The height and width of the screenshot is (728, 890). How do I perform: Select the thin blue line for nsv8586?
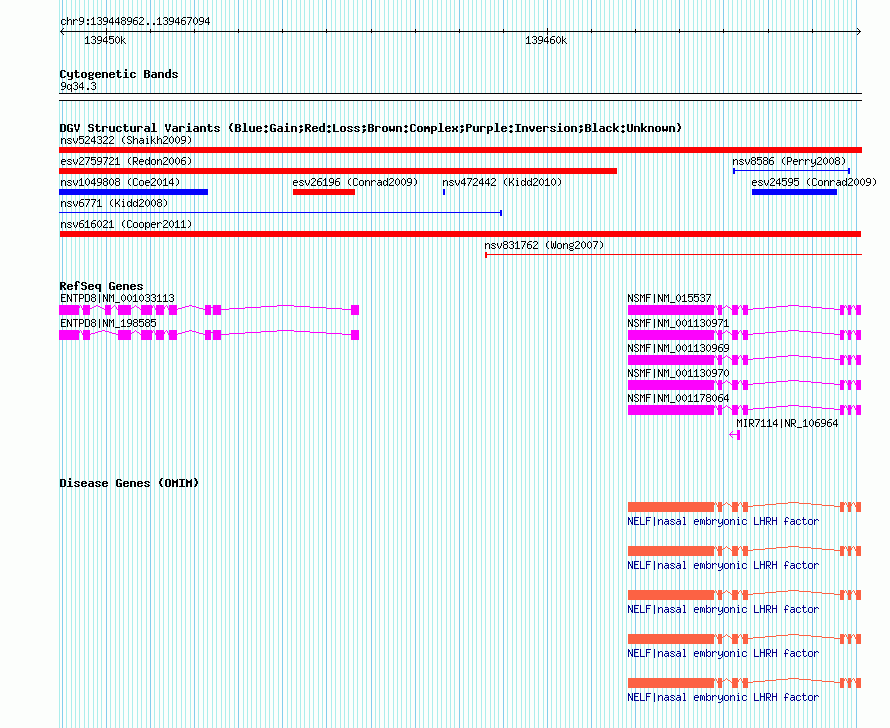791,171
